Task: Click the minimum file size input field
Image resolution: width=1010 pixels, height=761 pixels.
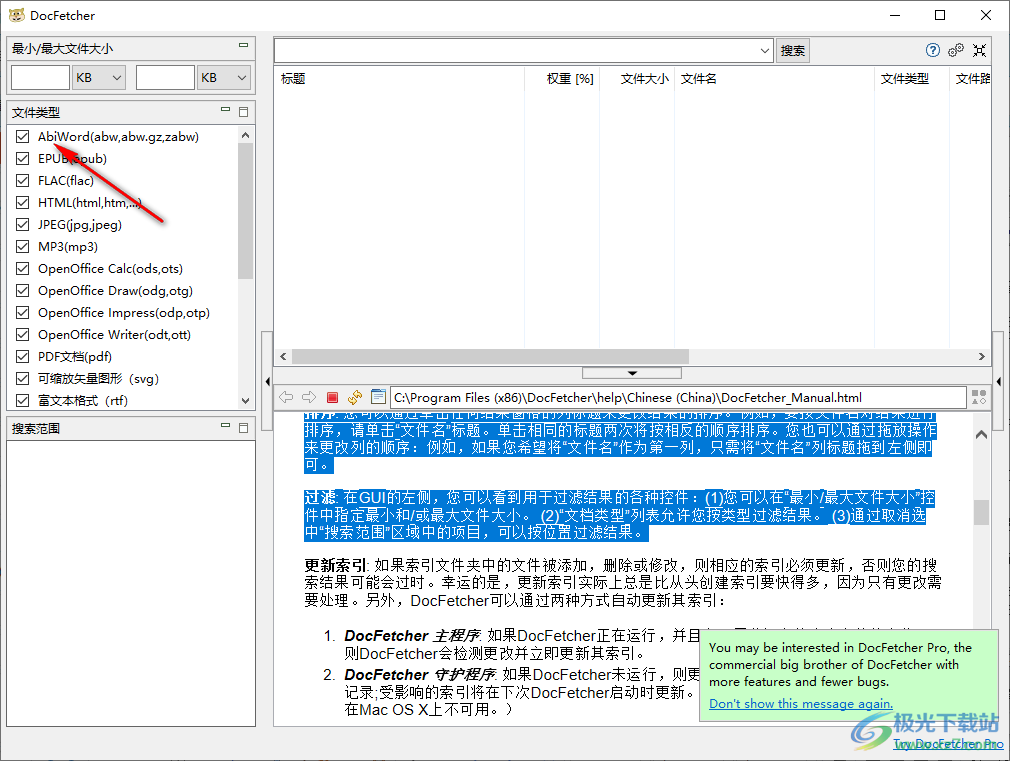Action: pos(40,78)
